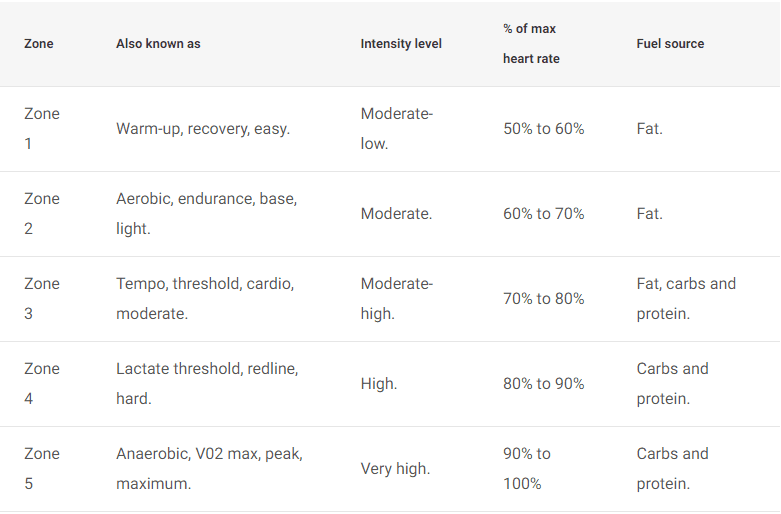Screen dimensions: 781x514
Task: Select the Zone 3 cell
Action: coord(42,299)
